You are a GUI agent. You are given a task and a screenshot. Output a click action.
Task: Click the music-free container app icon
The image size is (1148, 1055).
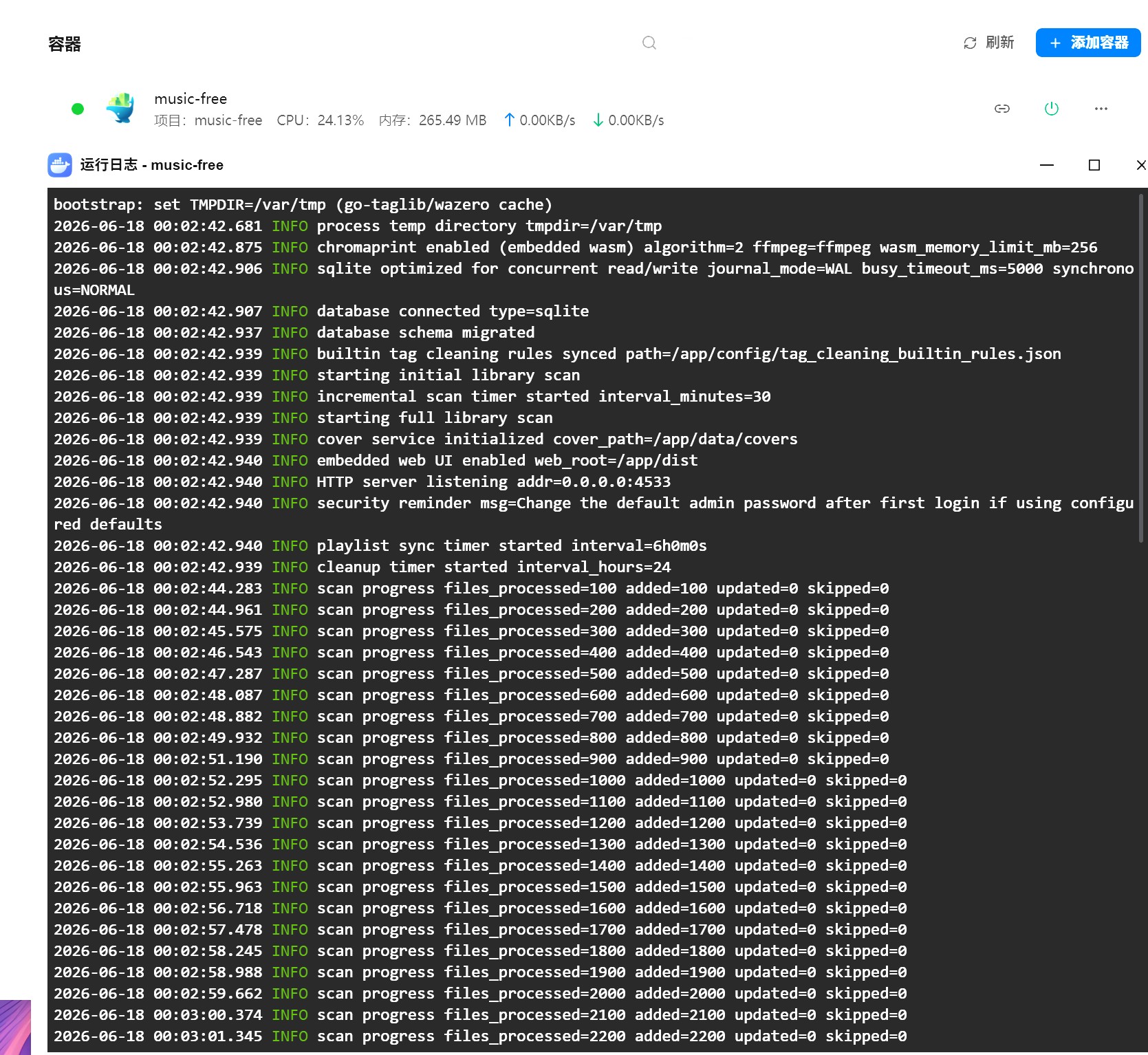(x=121, y=109)
